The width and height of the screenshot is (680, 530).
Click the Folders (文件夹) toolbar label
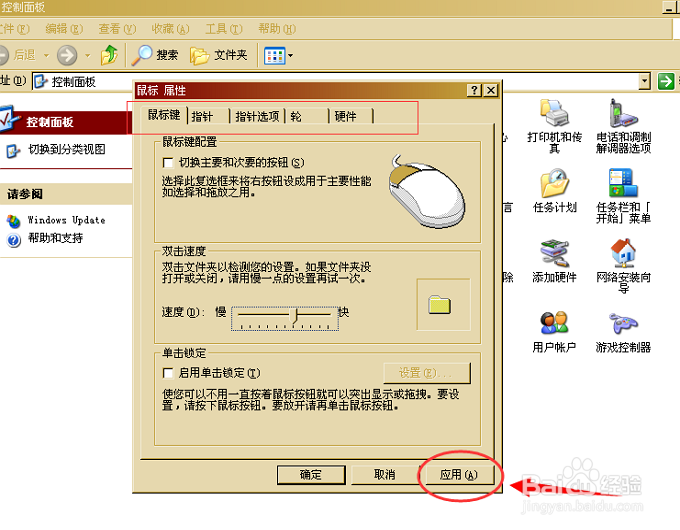(231, 55)
